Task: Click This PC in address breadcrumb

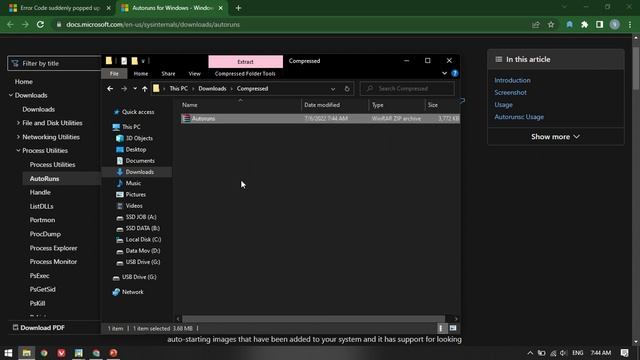Action: coord(179,89)
